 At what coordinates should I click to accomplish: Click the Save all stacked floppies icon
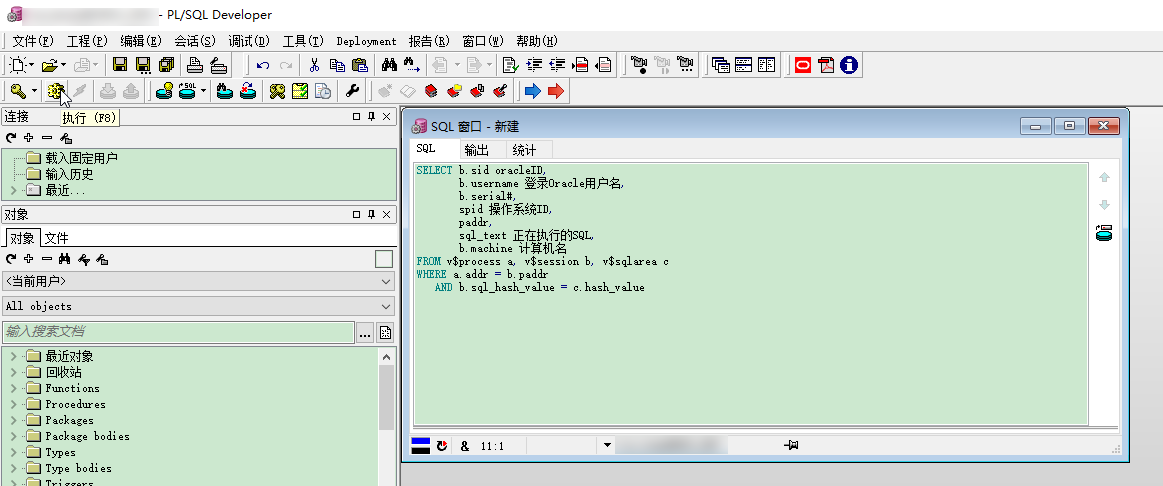click(166, 65)
